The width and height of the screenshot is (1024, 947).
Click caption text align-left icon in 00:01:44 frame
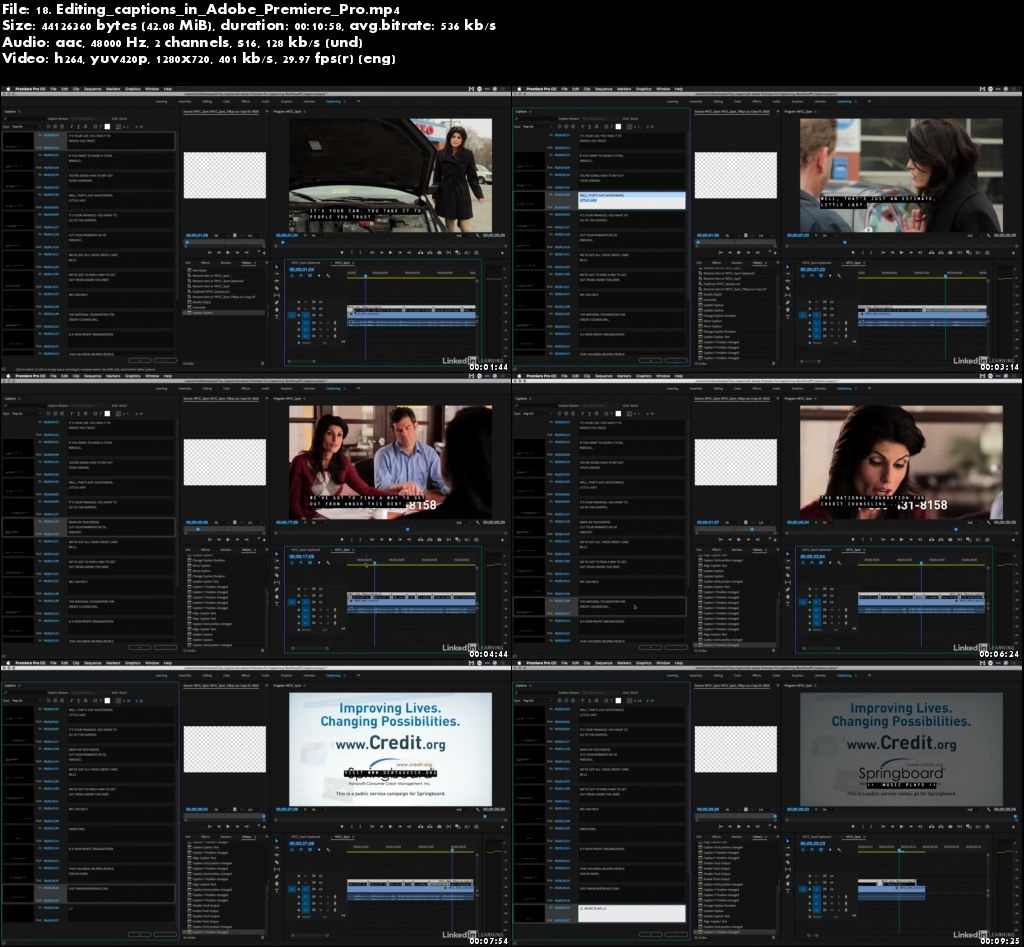pos(48,127)
